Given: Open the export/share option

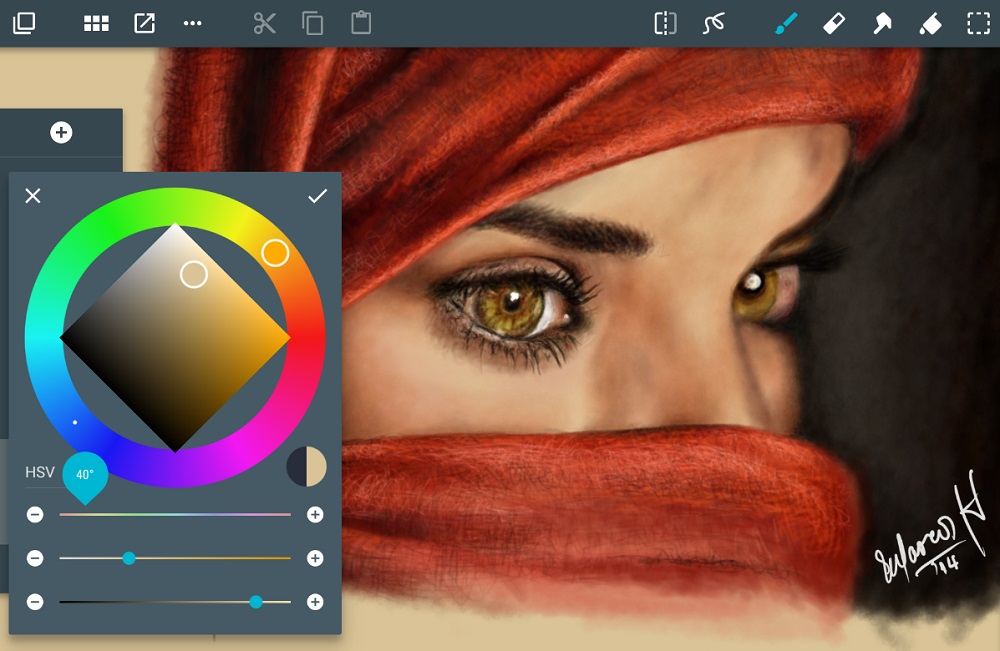Looking at the screenshot, I should pos(145,23).
